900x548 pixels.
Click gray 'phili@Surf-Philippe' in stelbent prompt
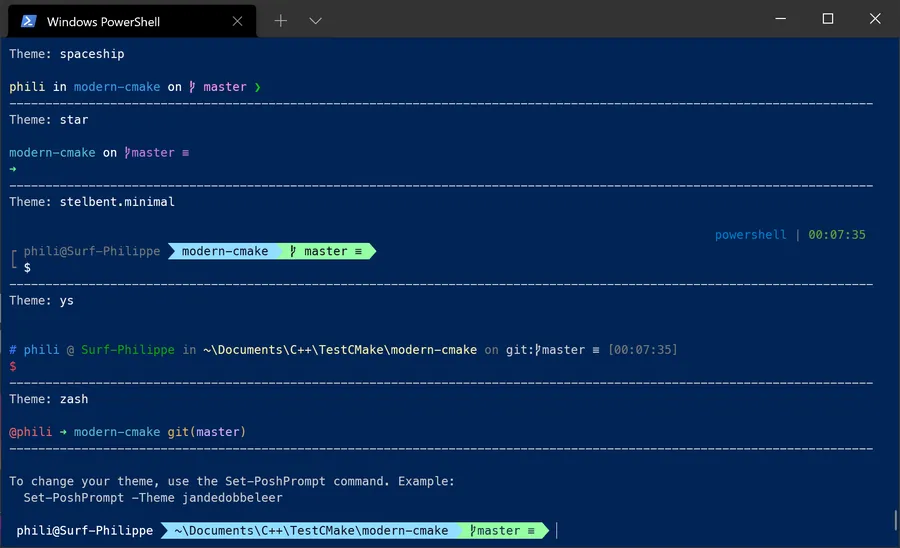pyautogui.click(x=92, y=251)
